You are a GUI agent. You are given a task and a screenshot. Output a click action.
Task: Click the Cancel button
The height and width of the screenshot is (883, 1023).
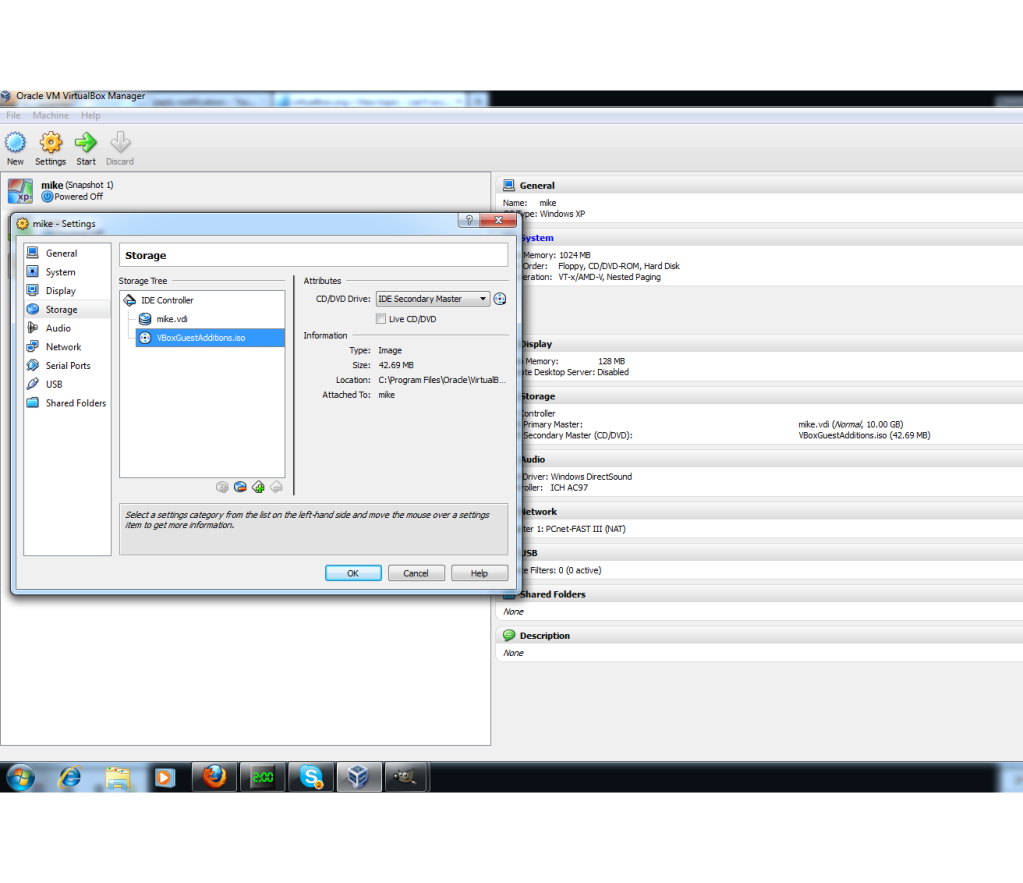pyautogui.click(x=416, y=573)
